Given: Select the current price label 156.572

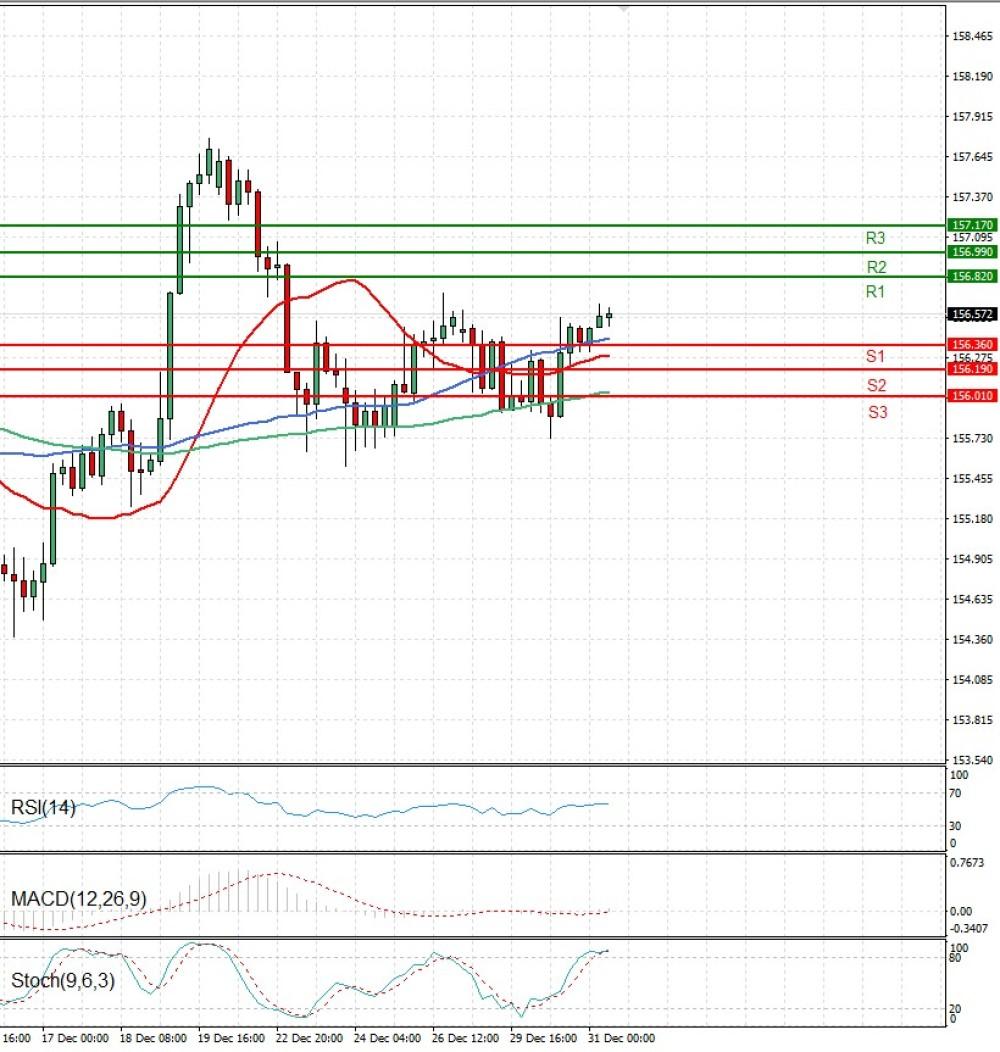Looking at the screenshot, I should [972, 314].
